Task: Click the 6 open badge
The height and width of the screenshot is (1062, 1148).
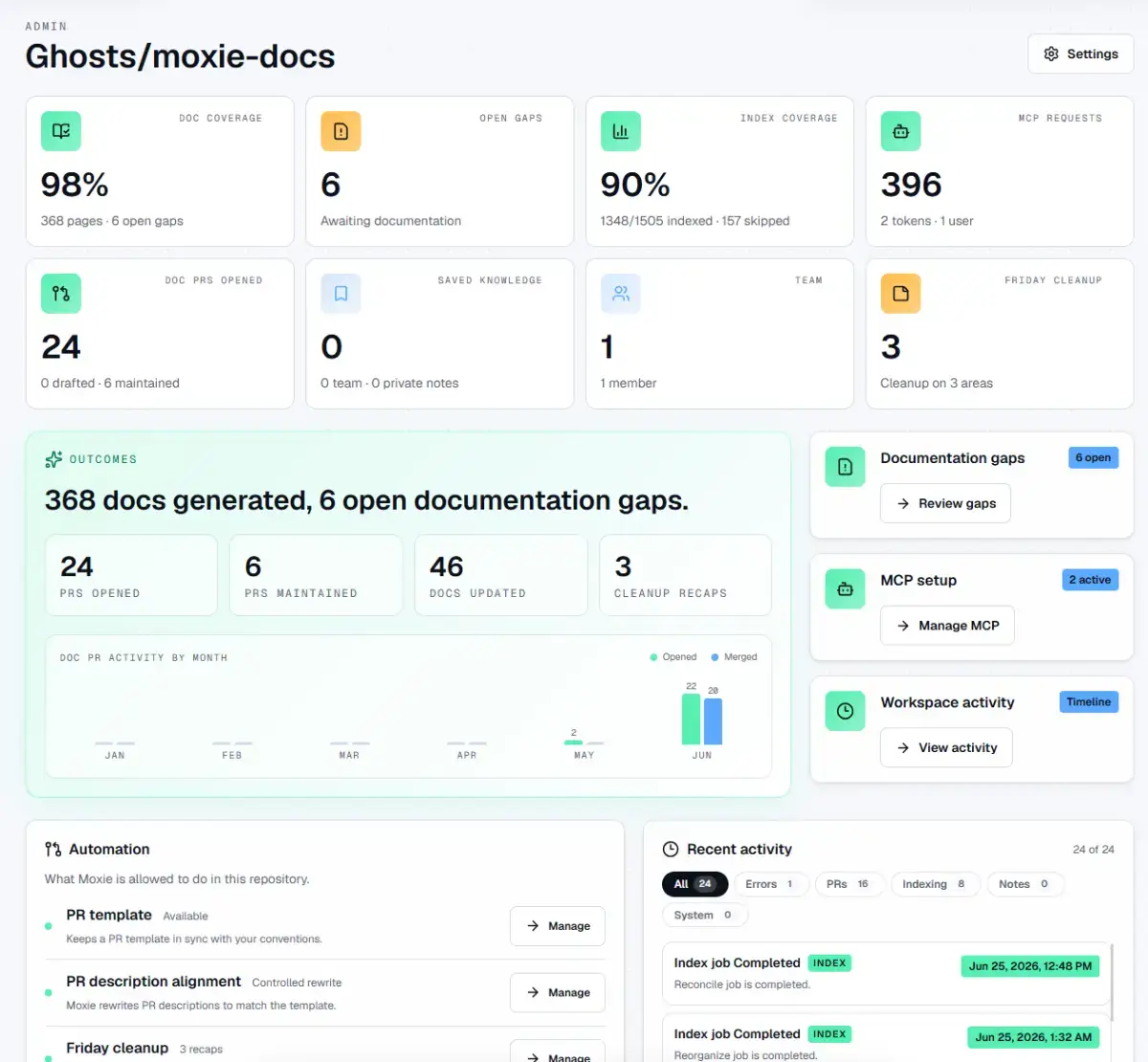Action: [x=1093, y=457]
